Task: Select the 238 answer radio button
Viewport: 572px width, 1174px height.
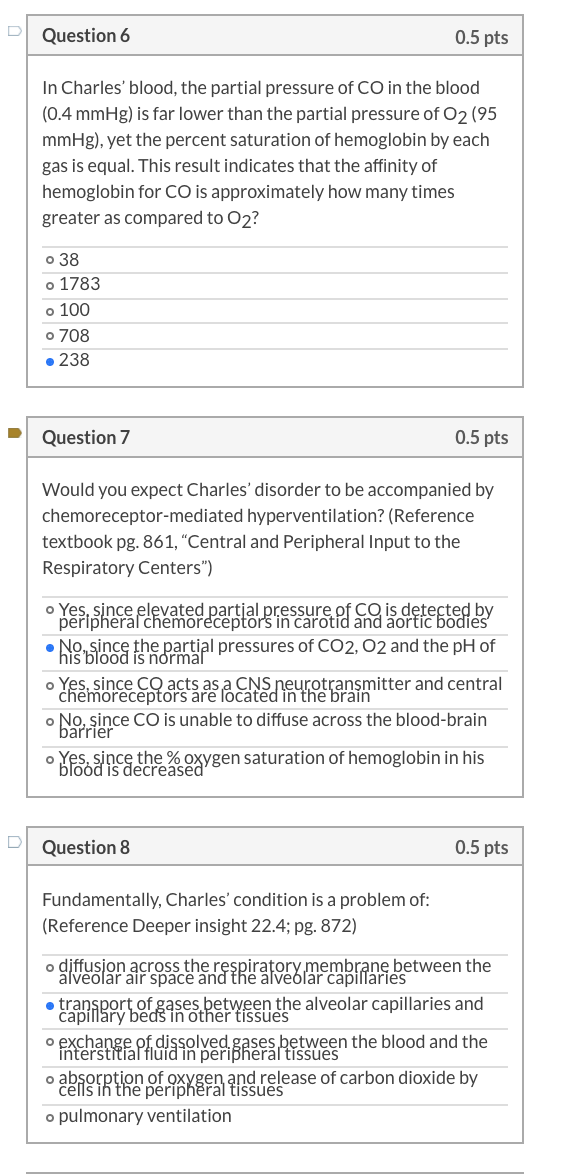Action: coord(49,361)
